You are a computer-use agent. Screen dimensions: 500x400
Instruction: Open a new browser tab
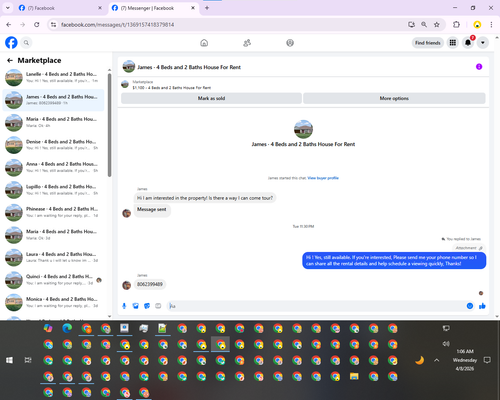coord(207,8)
